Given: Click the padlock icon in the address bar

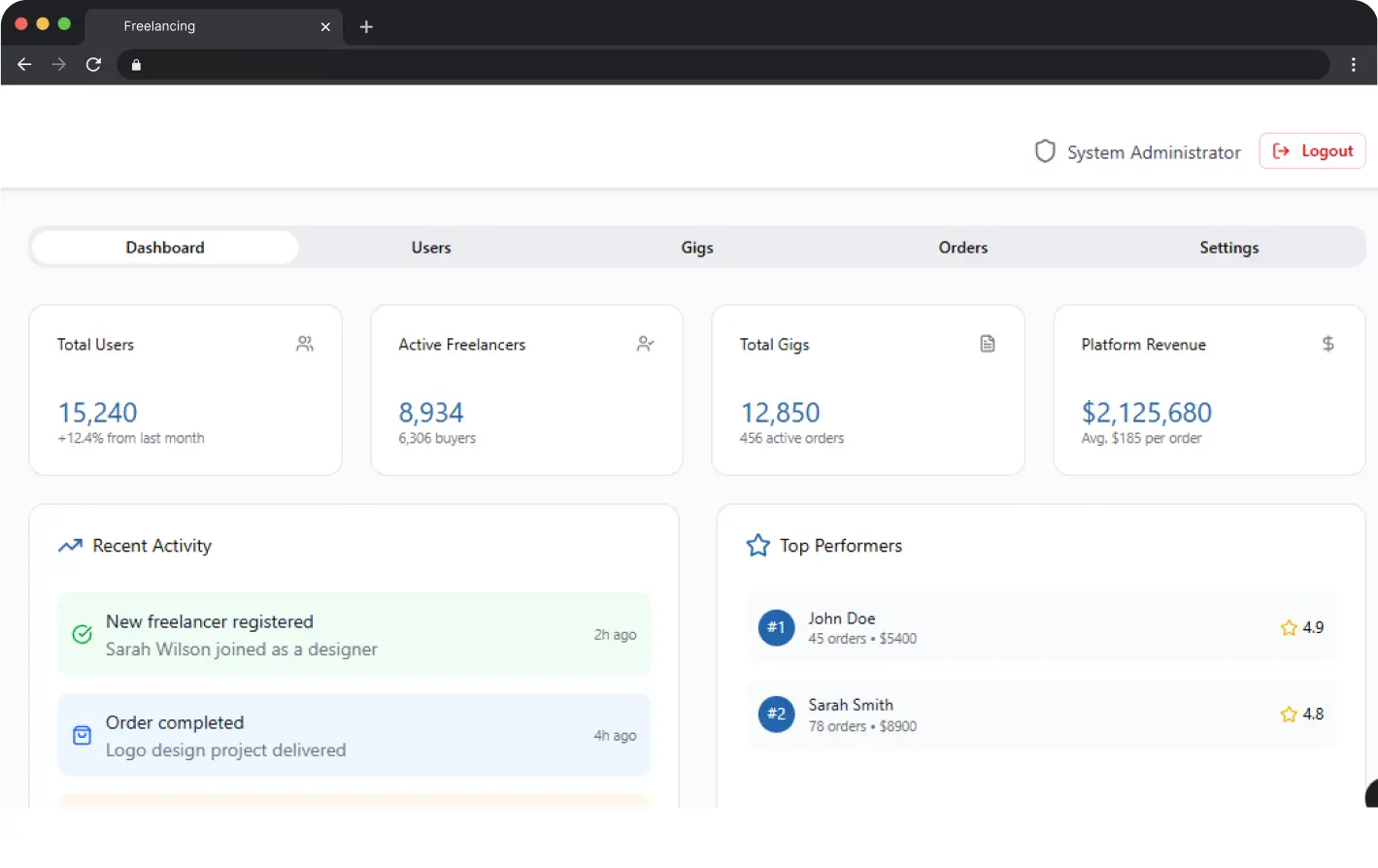Looking at the screenshot, I should click(136, 65).
